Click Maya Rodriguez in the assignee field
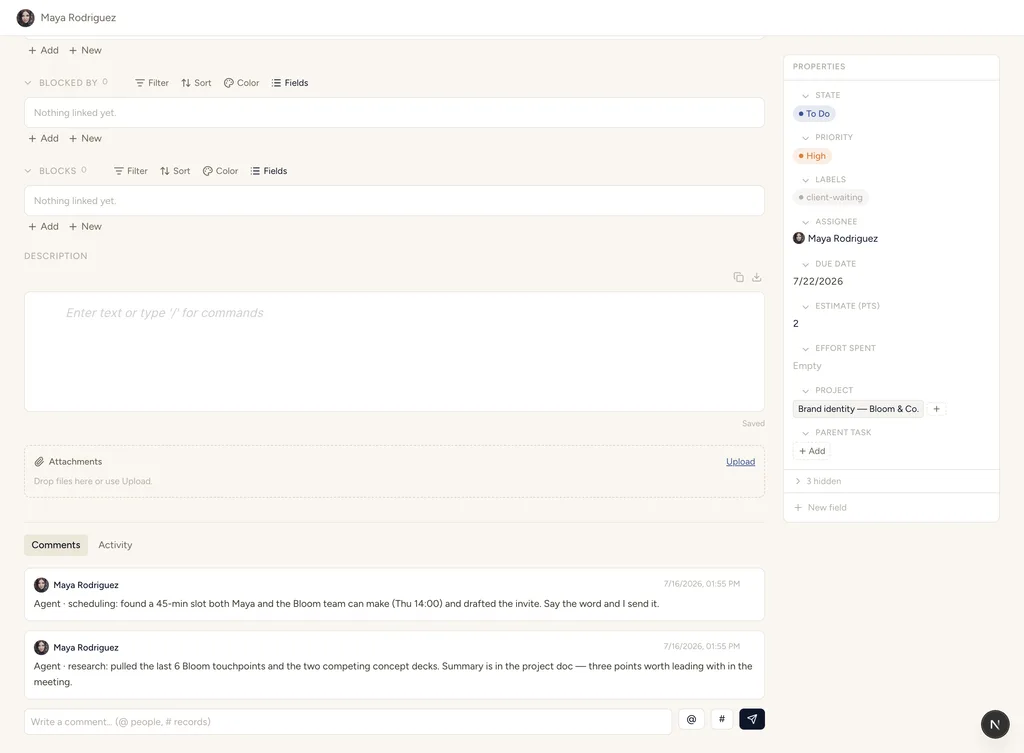The image size is (1024, 753). pos(842,238)
